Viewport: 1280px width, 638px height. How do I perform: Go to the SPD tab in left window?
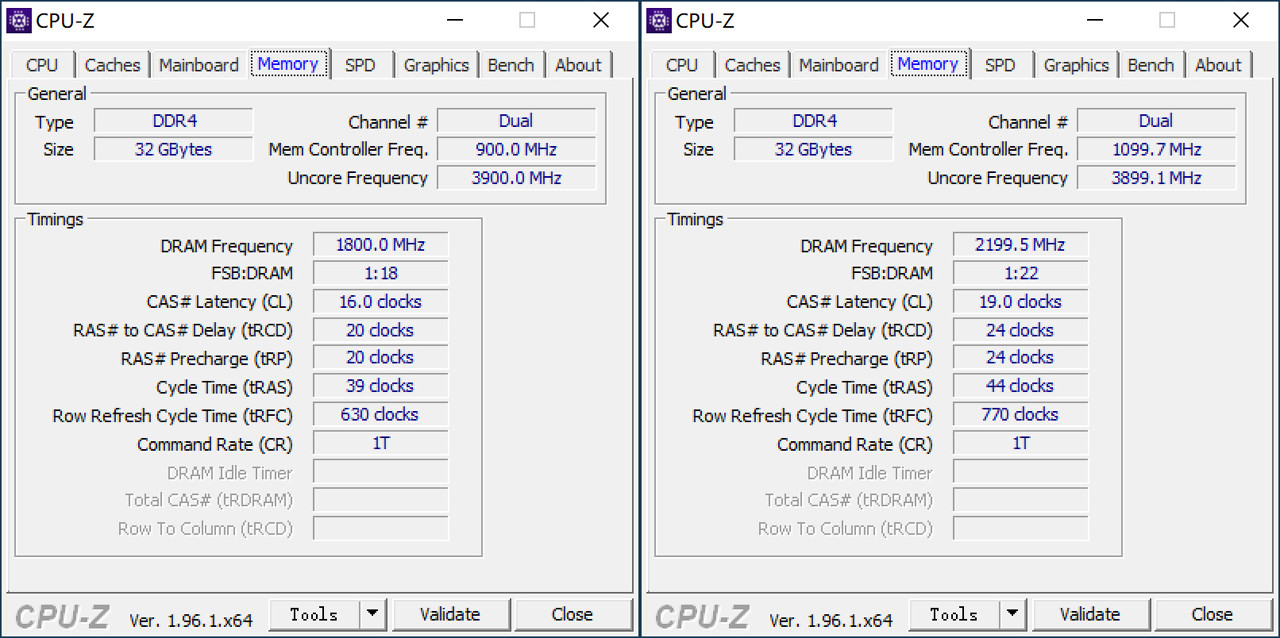coord(360,65)
